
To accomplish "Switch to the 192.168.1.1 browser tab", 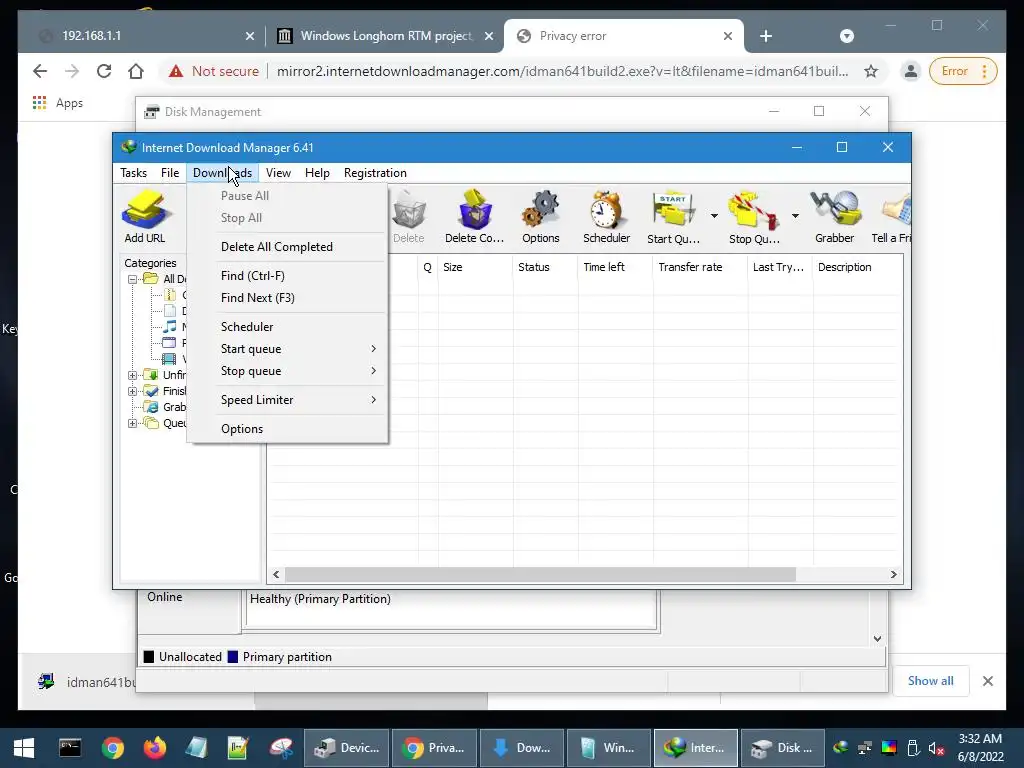I will (x=144, y=36).
